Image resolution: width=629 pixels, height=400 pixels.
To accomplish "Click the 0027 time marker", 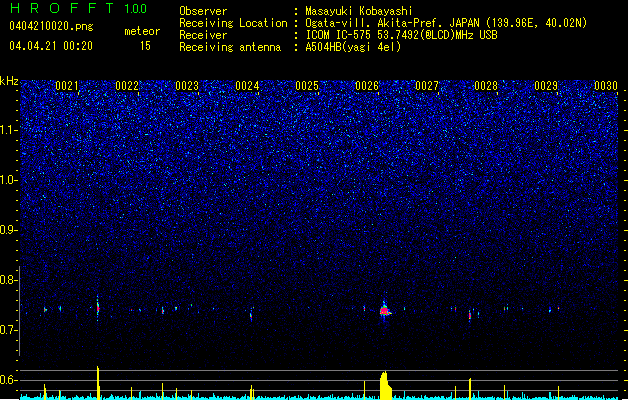I will [x=427, y=86].
